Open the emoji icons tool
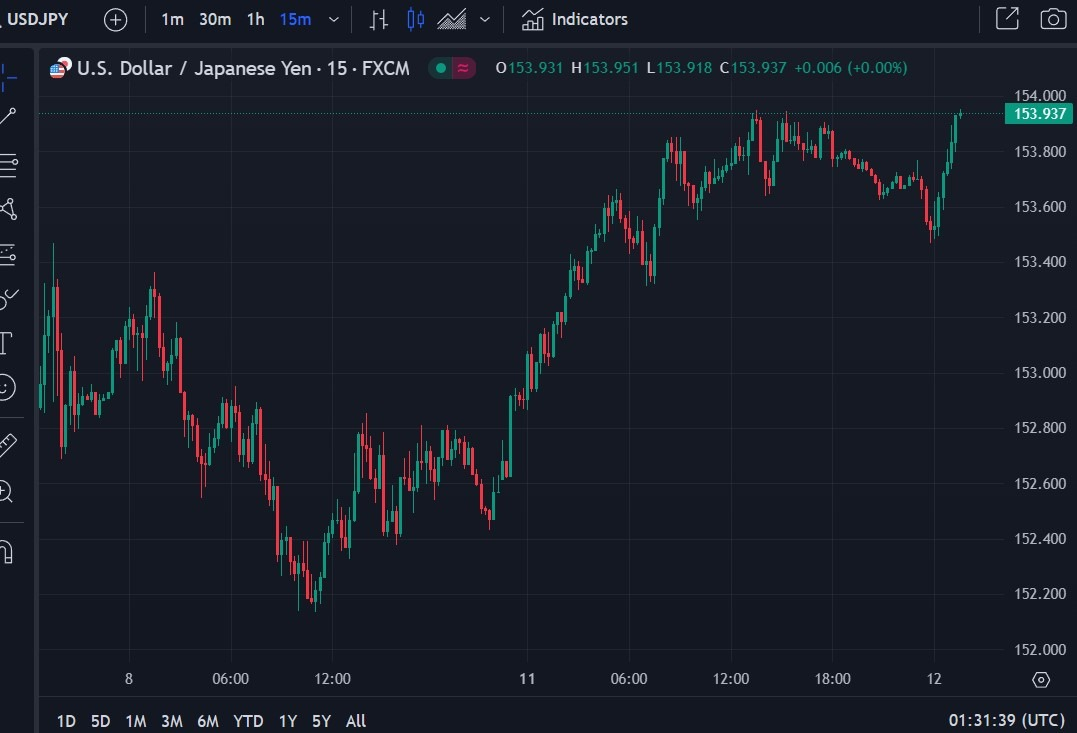The height and width of the screenshot is (733, 1077). pyautogui.click(x=6, y=387)
